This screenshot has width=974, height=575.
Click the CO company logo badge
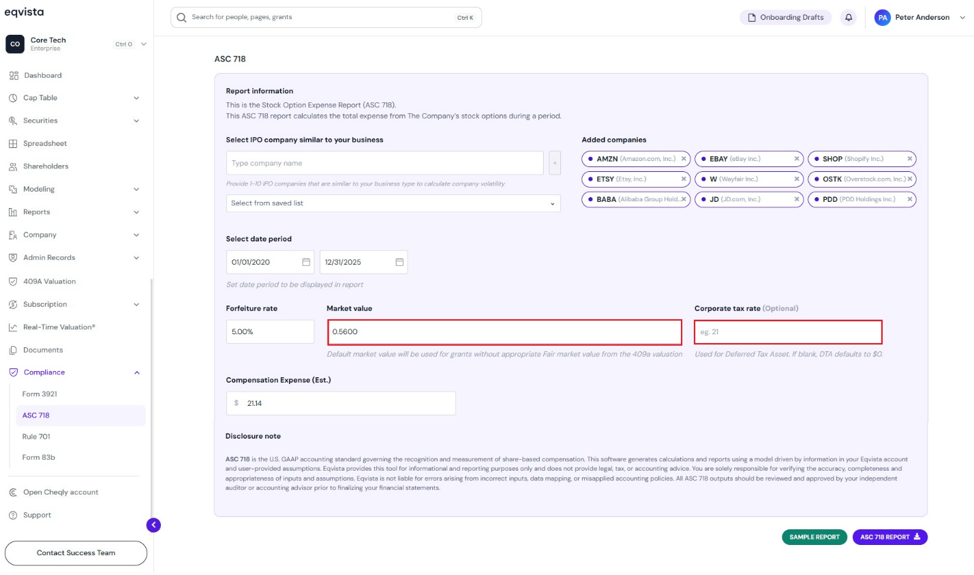pos(15,44)
